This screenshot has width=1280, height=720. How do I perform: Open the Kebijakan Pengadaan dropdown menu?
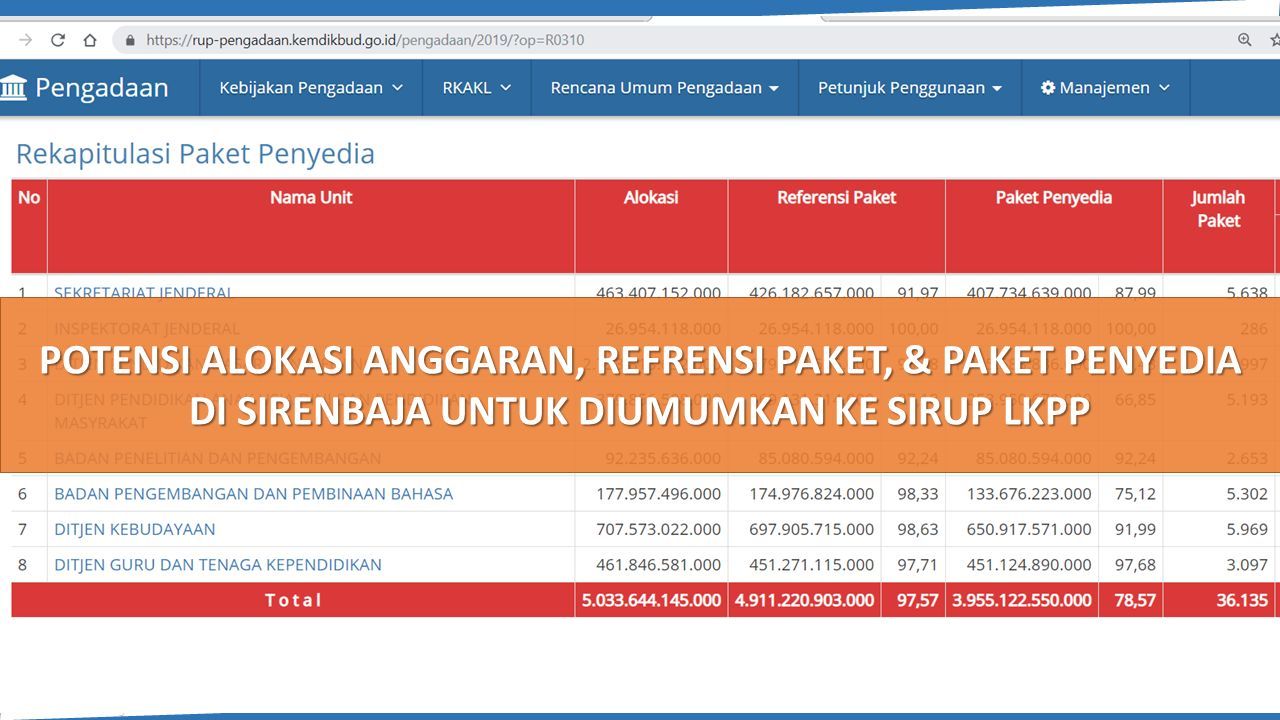coord(311,87)
